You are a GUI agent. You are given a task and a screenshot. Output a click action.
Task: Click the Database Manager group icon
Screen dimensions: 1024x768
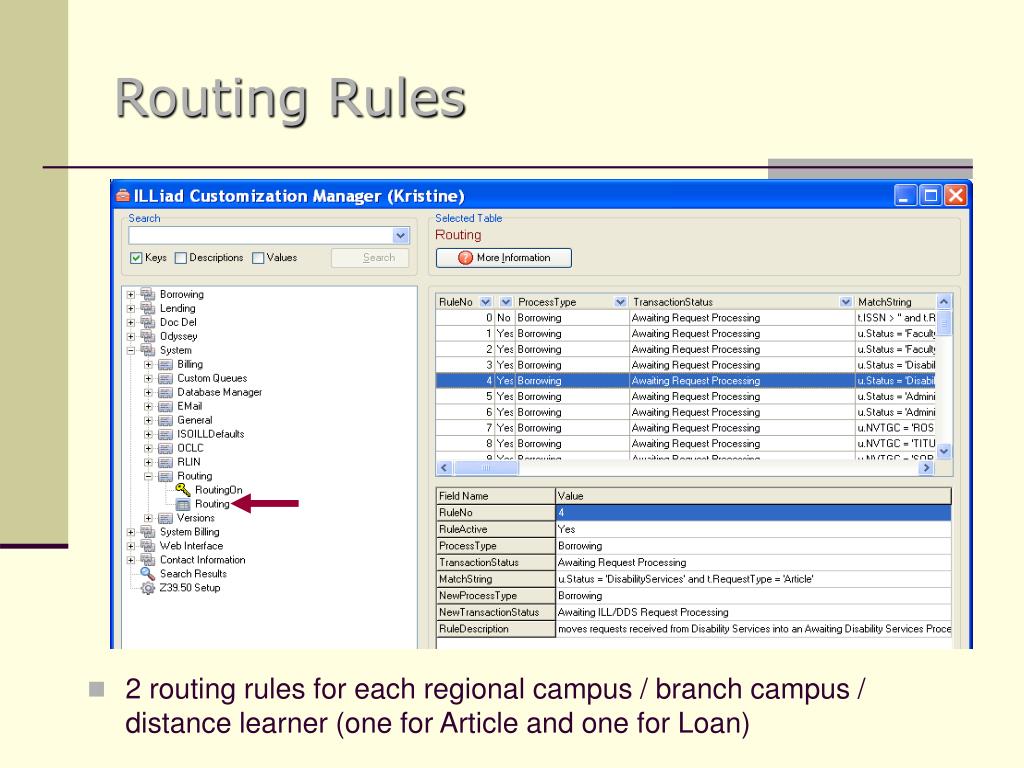point(166,392)
